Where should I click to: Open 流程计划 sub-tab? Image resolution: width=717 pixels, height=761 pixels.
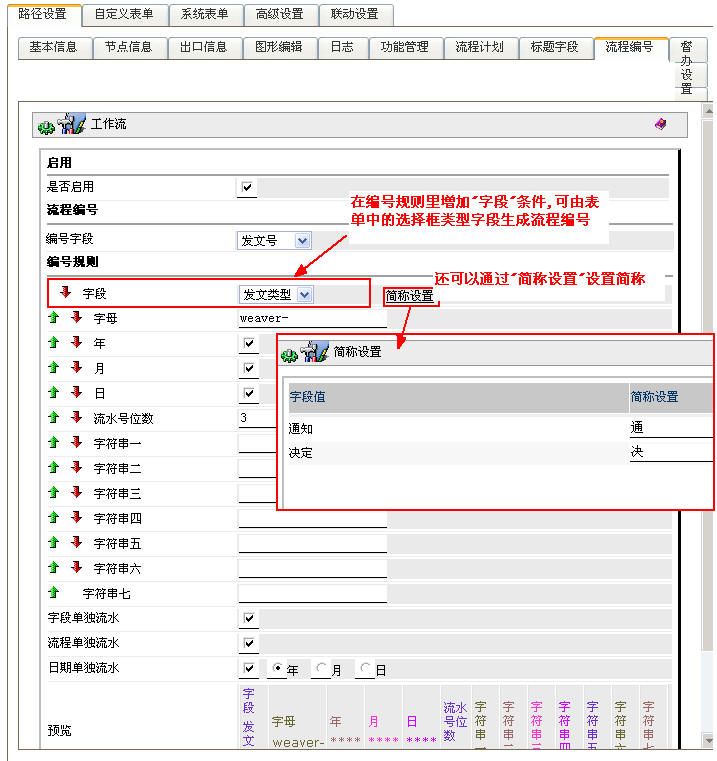[x=480, y=47]
